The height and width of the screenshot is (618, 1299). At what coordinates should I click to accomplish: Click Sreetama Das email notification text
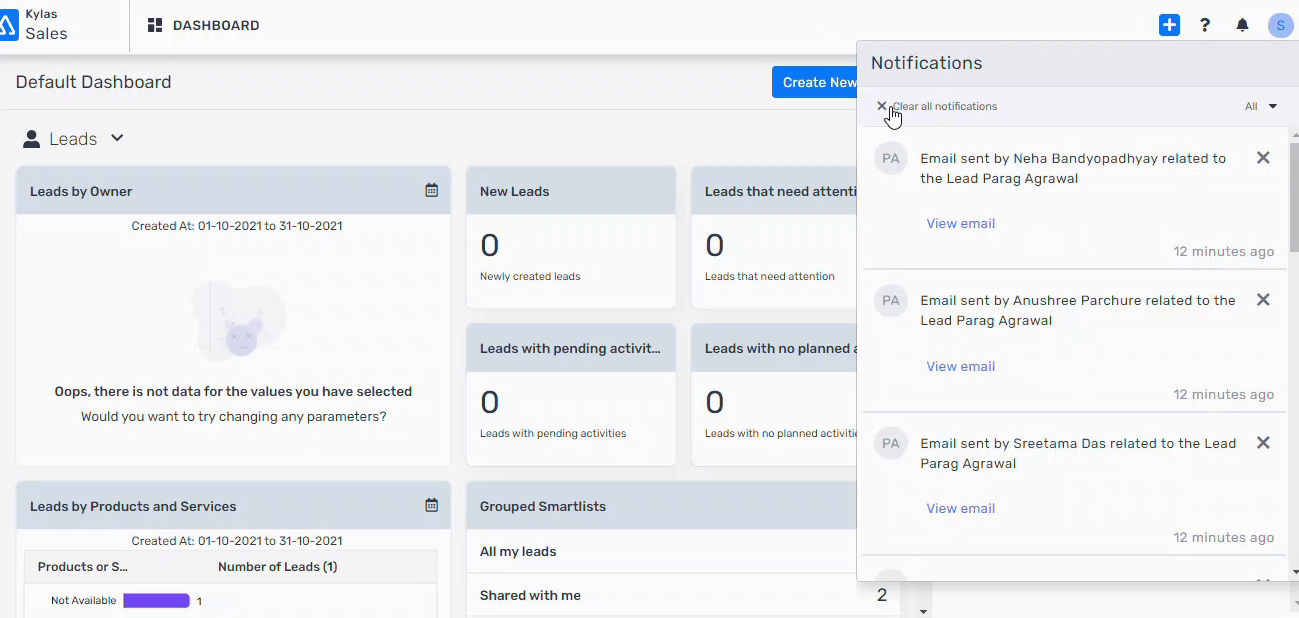pyautogui.click(x=1078, y=453)
